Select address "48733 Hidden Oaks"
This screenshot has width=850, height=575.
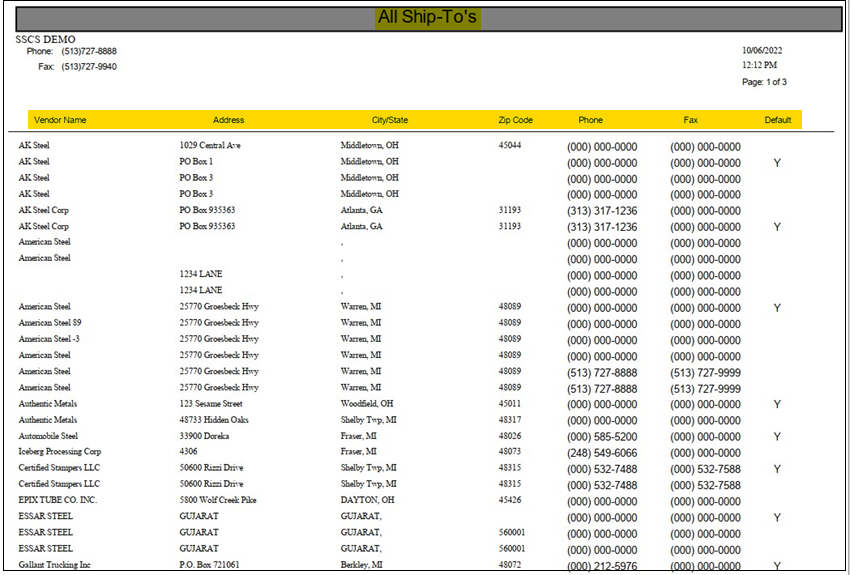coord(214,420)
